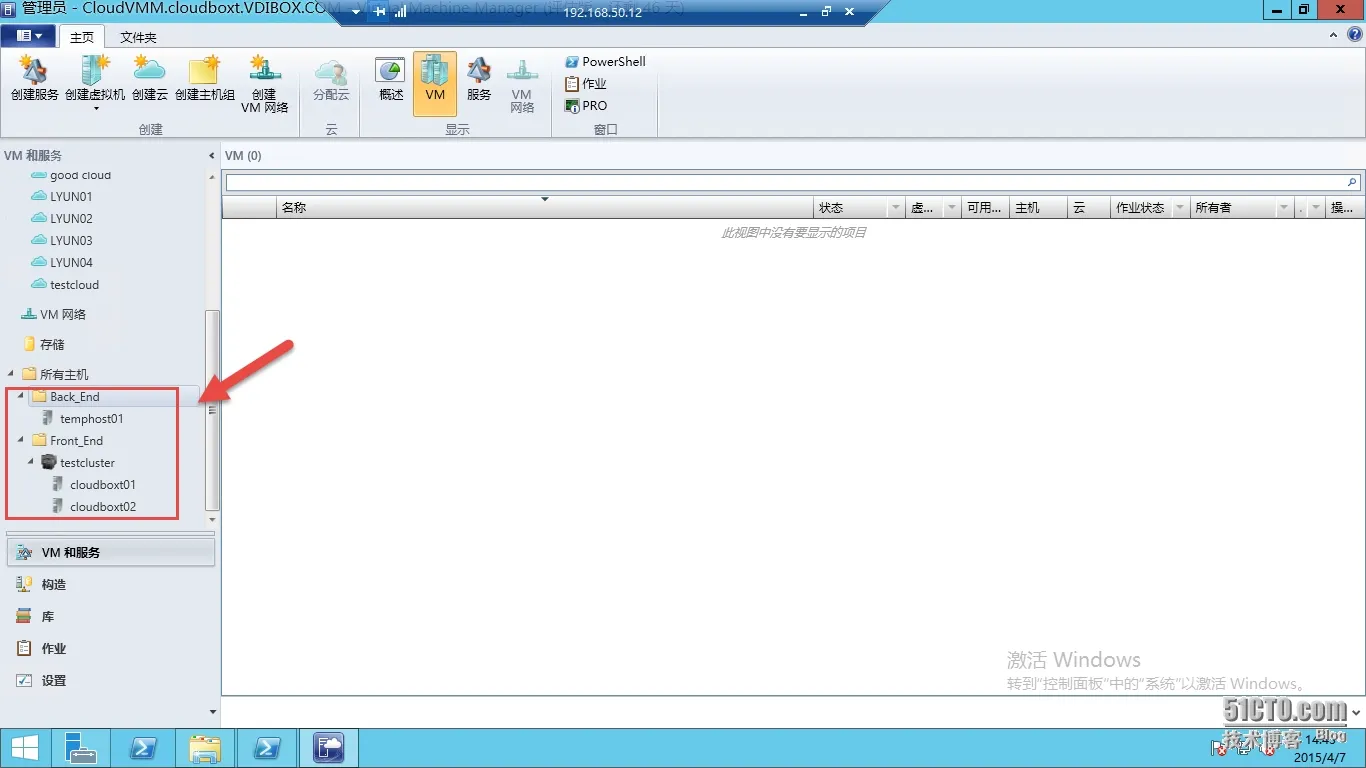
Task: Open workspace overflow arrow at pane bottom
Action: click(x=212, y=712)
